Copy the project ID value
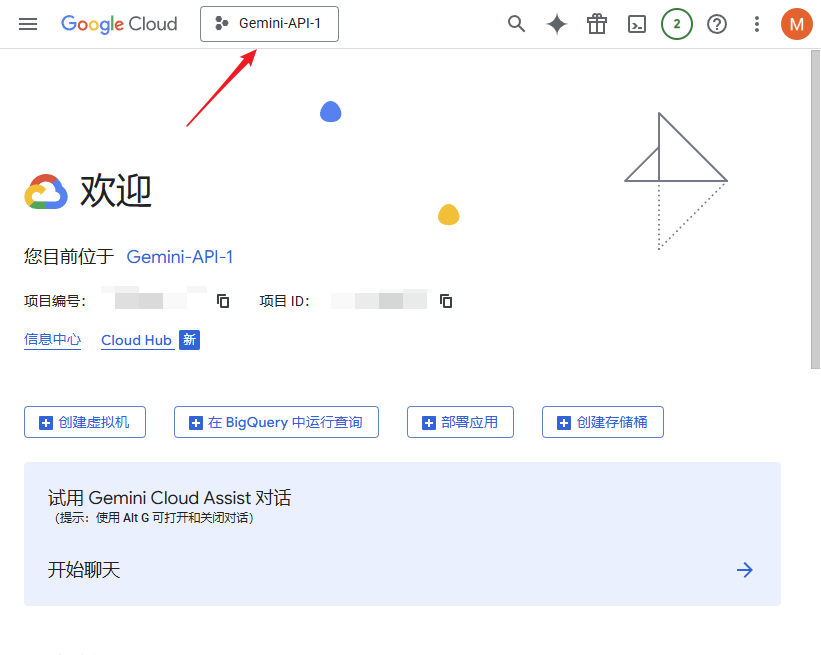 coord(446,301)
